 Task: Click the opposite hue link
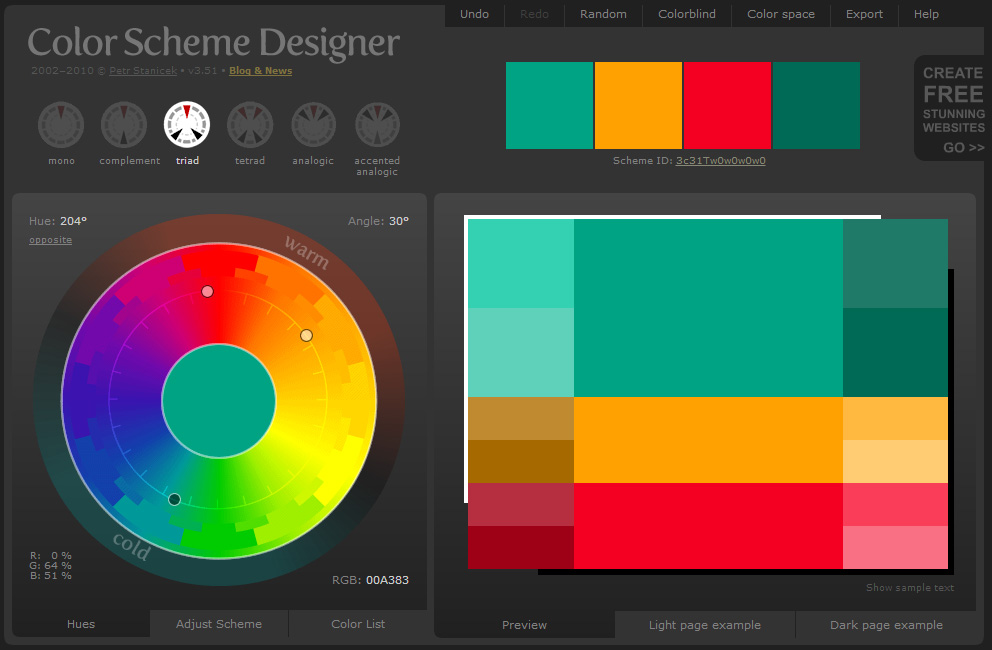[x=51, y=240]
